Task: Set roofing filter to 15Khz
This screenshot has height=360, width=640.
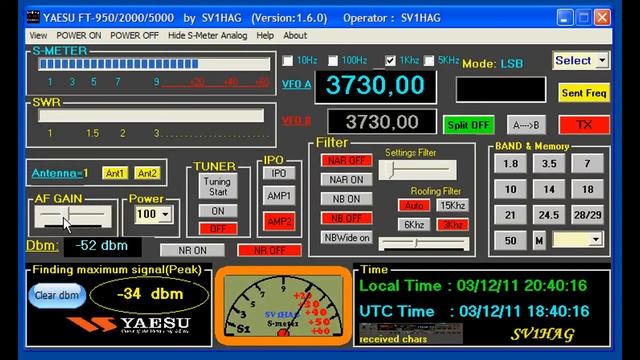Action: click(452, 205)
